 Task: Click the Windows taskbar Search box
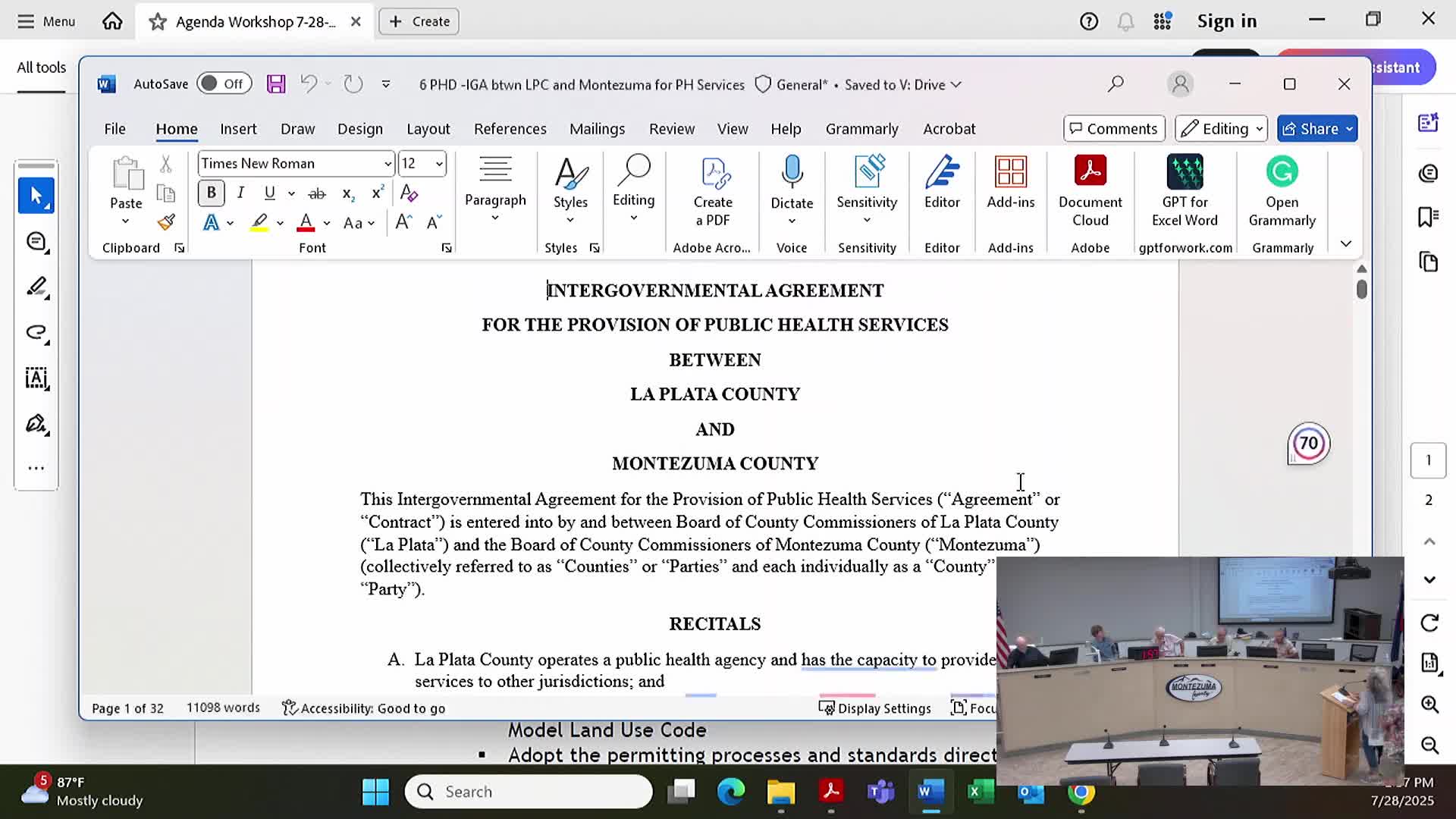529,792
